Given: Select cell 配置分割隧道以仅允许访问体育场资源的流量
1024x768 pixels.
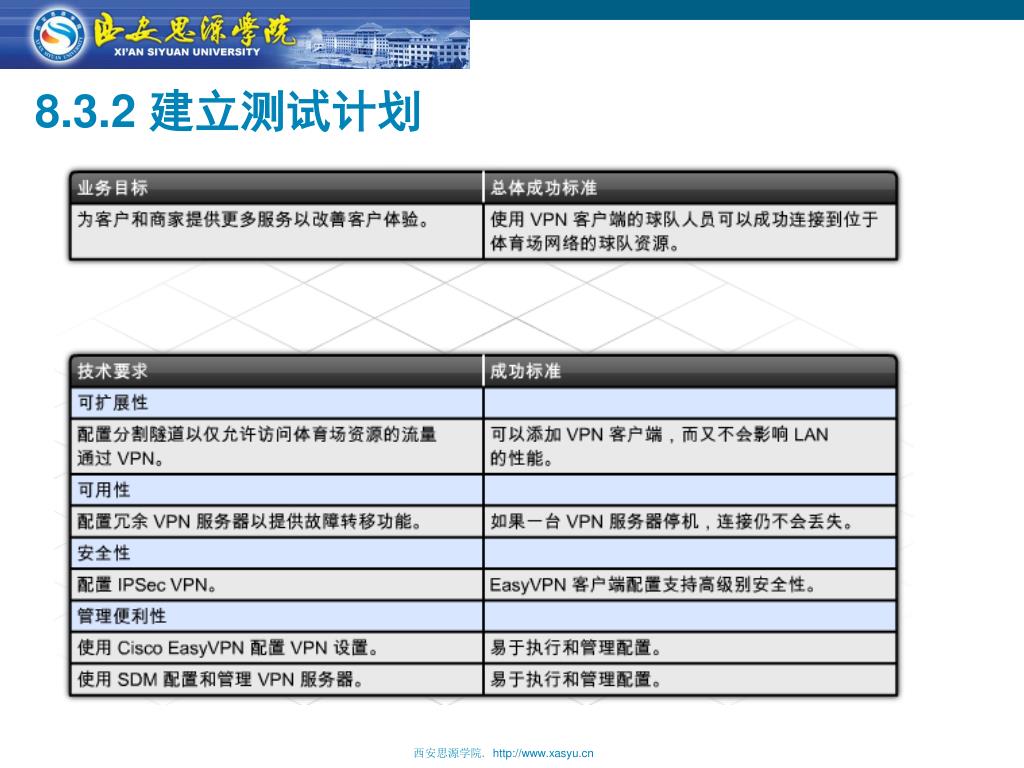Looking at the screenshot, I should [x=277, y=446].
